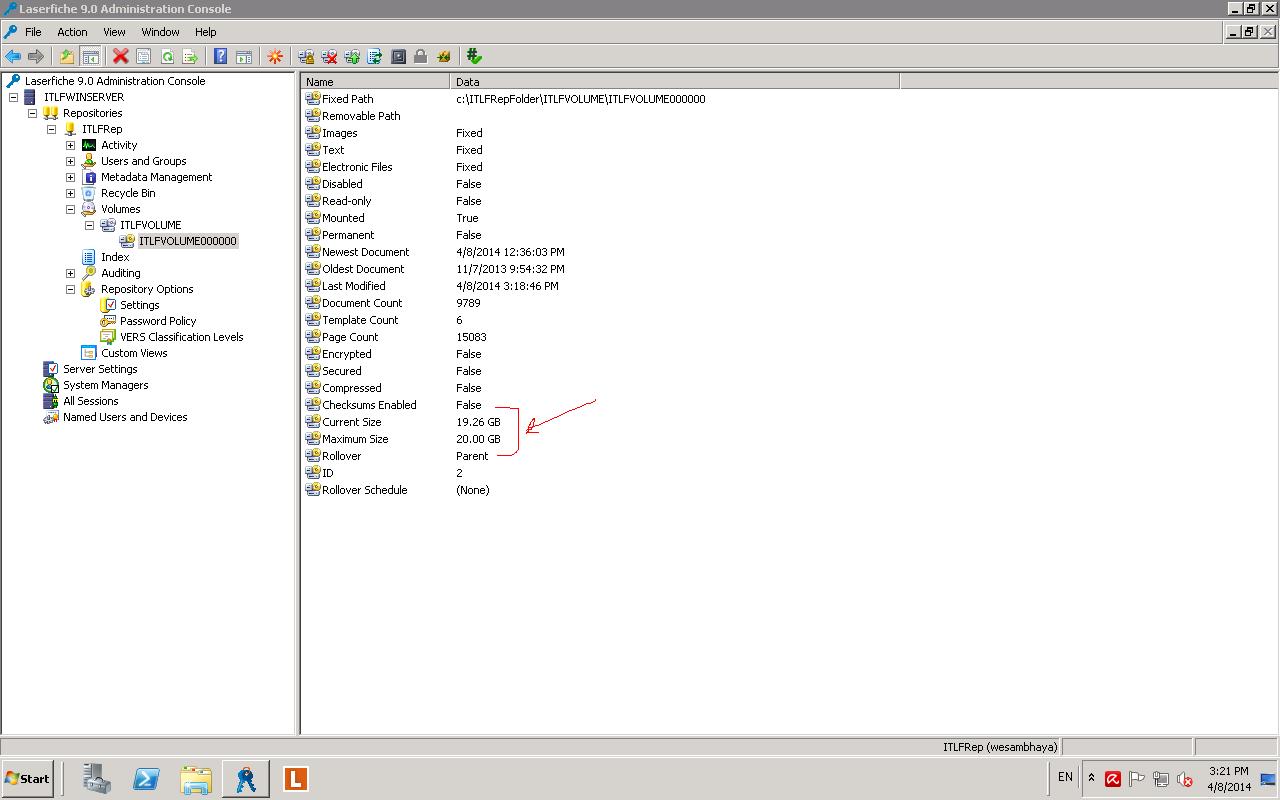Switch to the orange L Laserfiche taskbar app
Image resolution: width=1280 pixels, height=800 pixels.
pyautogui.click(x=295, y=778)
